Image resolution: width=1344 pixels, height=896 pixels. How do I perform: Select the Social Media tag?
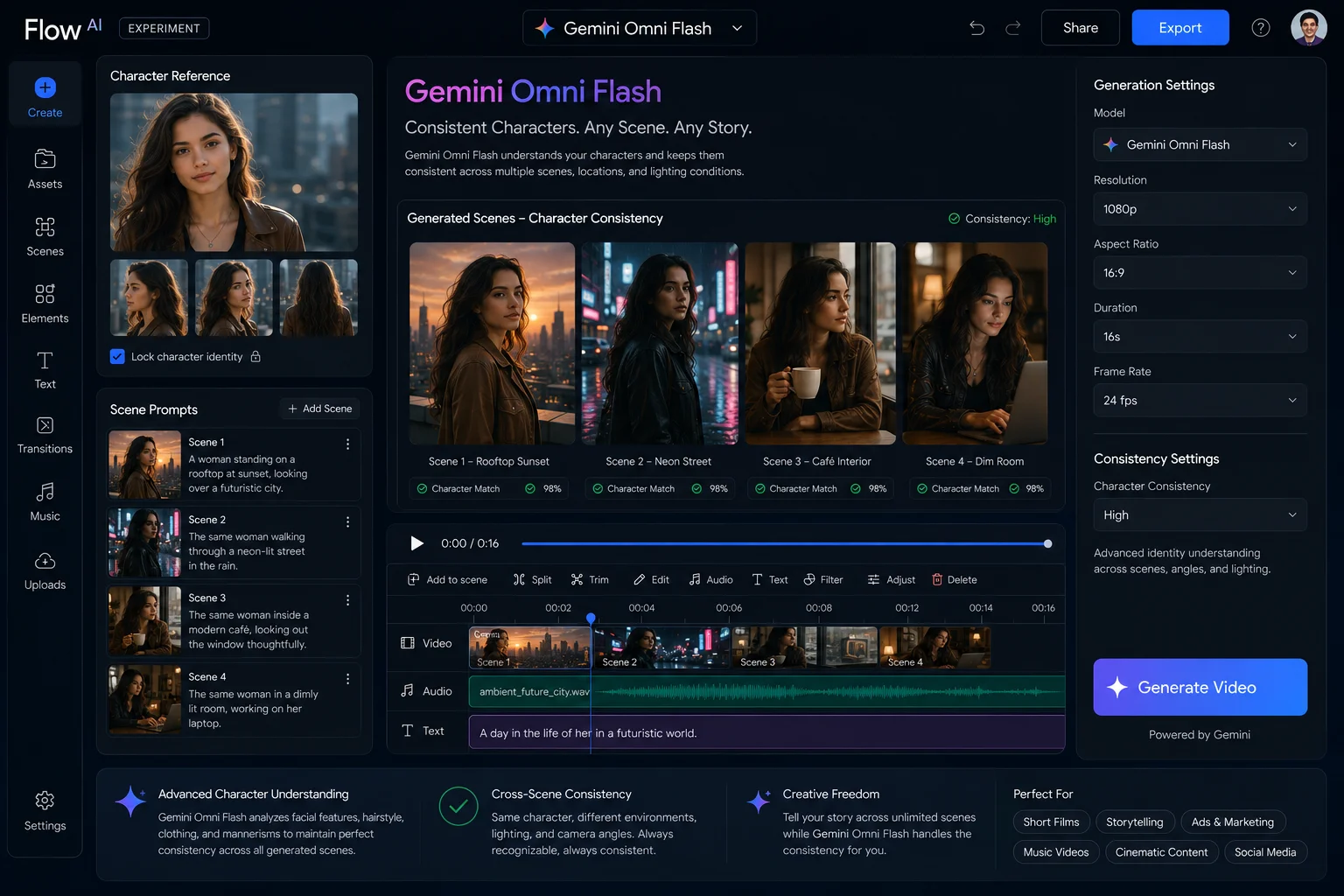(1265, 852)
